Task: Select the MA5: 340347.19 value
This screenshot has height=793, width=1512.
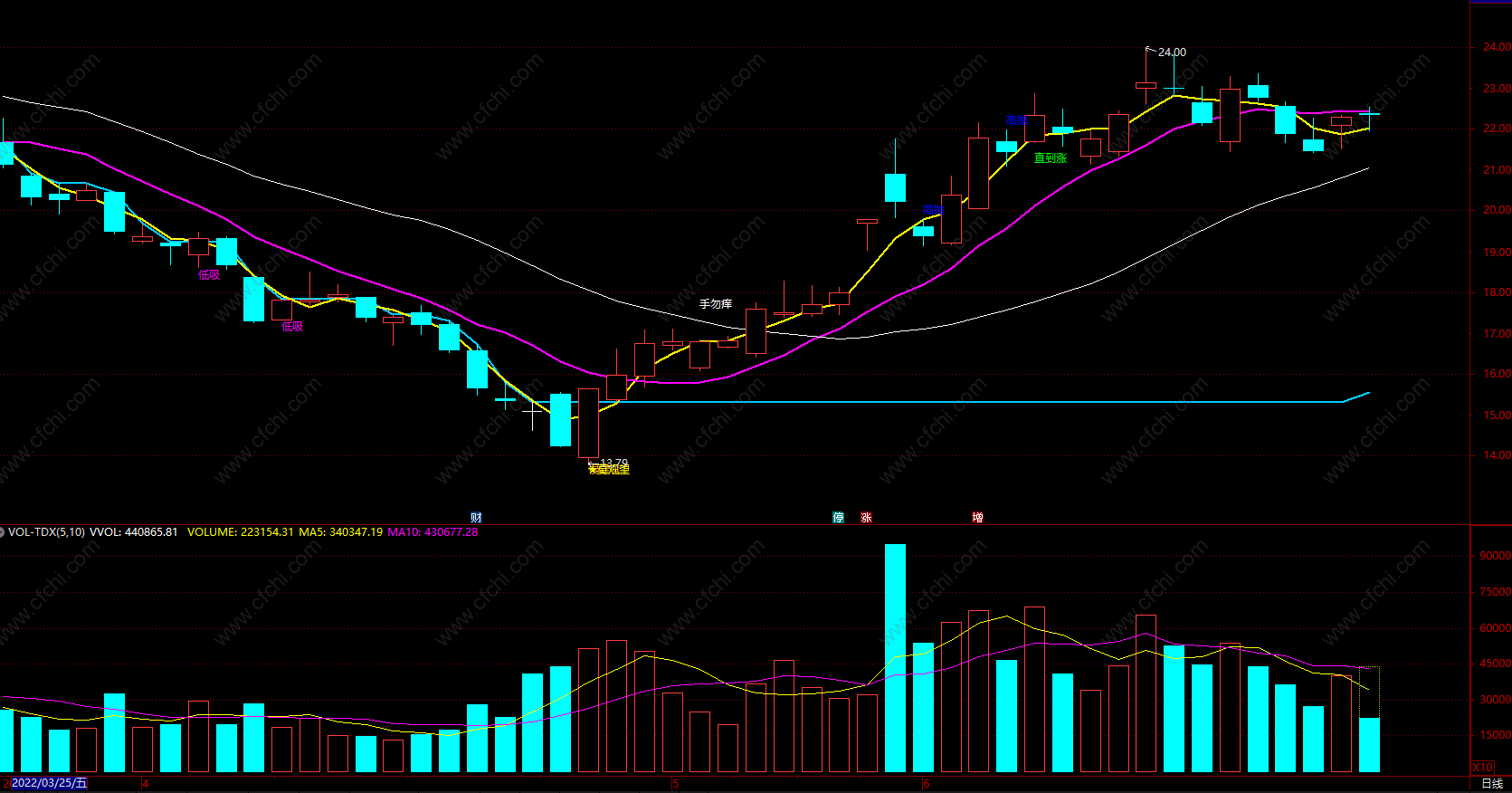Action: coord(341,532)
